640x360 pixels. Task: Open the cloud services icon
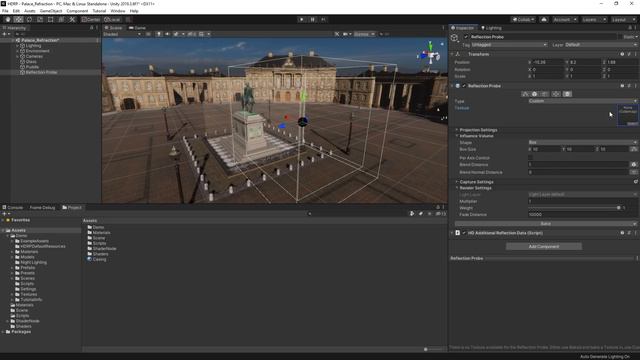tap(544, 19)
